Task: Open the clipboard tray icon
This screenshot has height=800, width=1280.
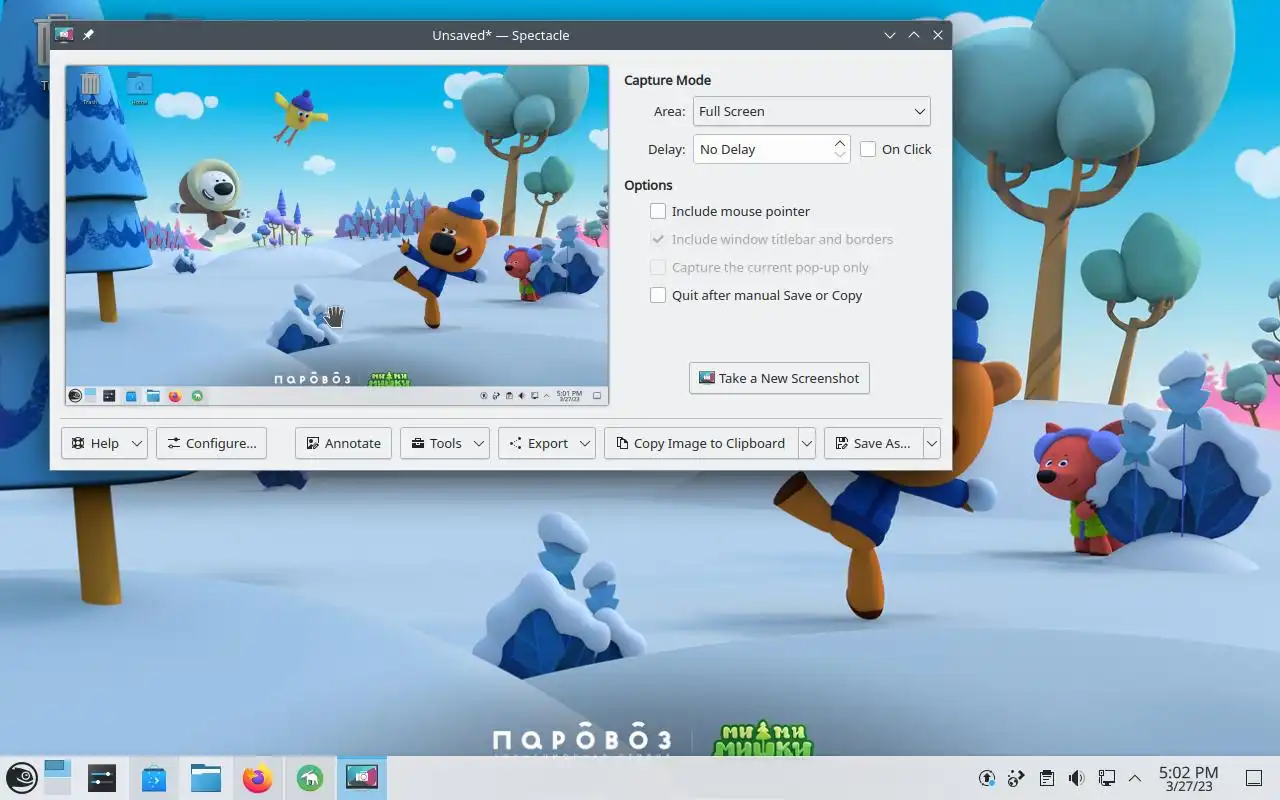Action: [x=1047, y=778]
